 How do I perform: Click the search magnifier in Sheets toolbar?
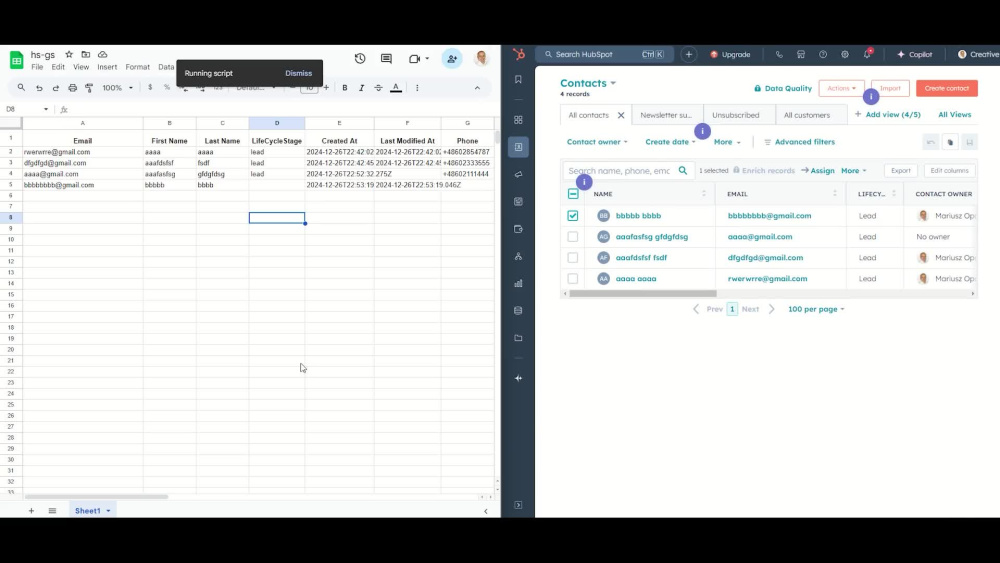(x=21, y=88)
